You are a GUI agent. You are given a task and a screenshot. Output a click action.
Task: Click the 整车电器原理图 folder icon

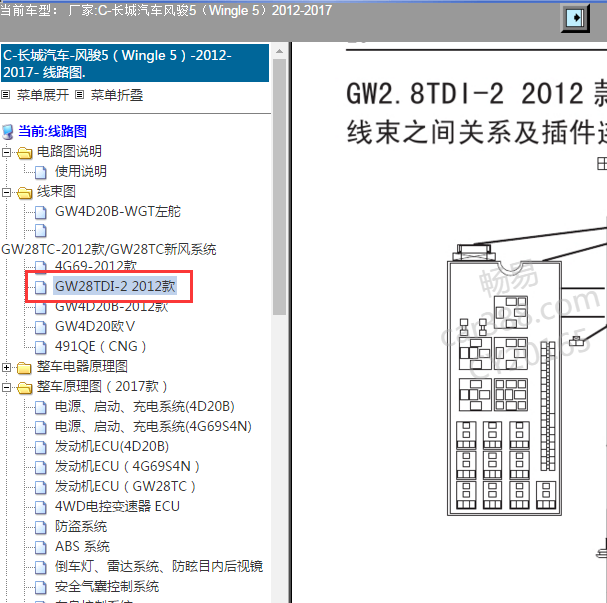coord(24,367)
